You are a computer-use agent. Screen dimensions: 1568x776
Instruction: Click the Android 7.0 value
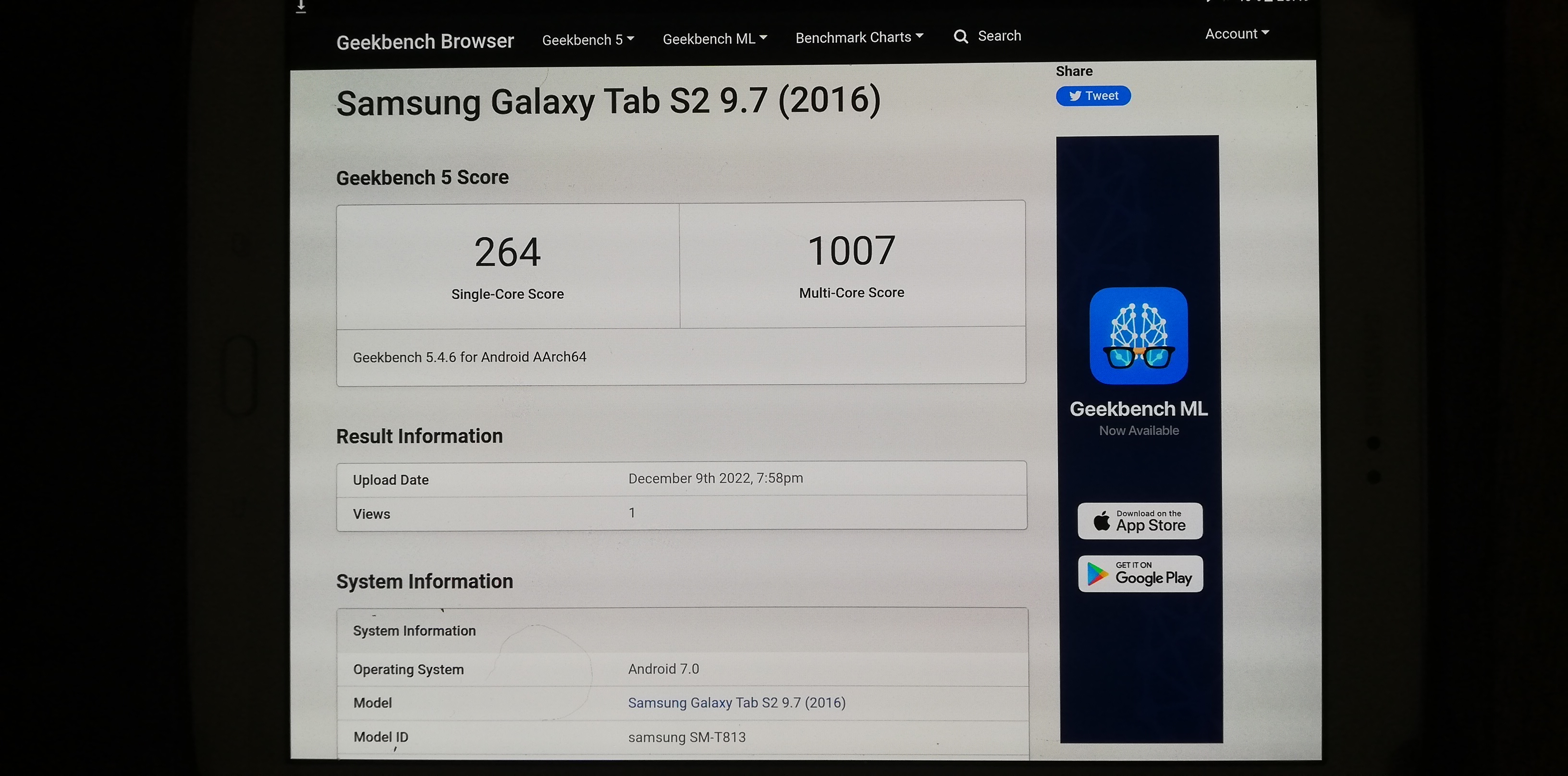pos(663,669)
